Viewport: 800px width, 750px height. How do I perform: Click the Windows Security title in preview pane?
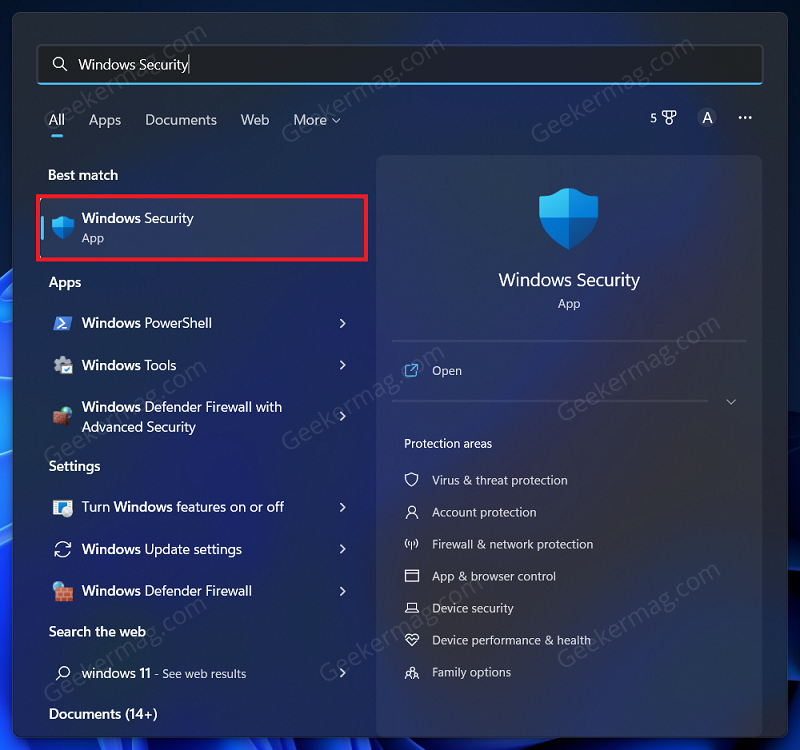pyautogui.click(x=569, y=280)
